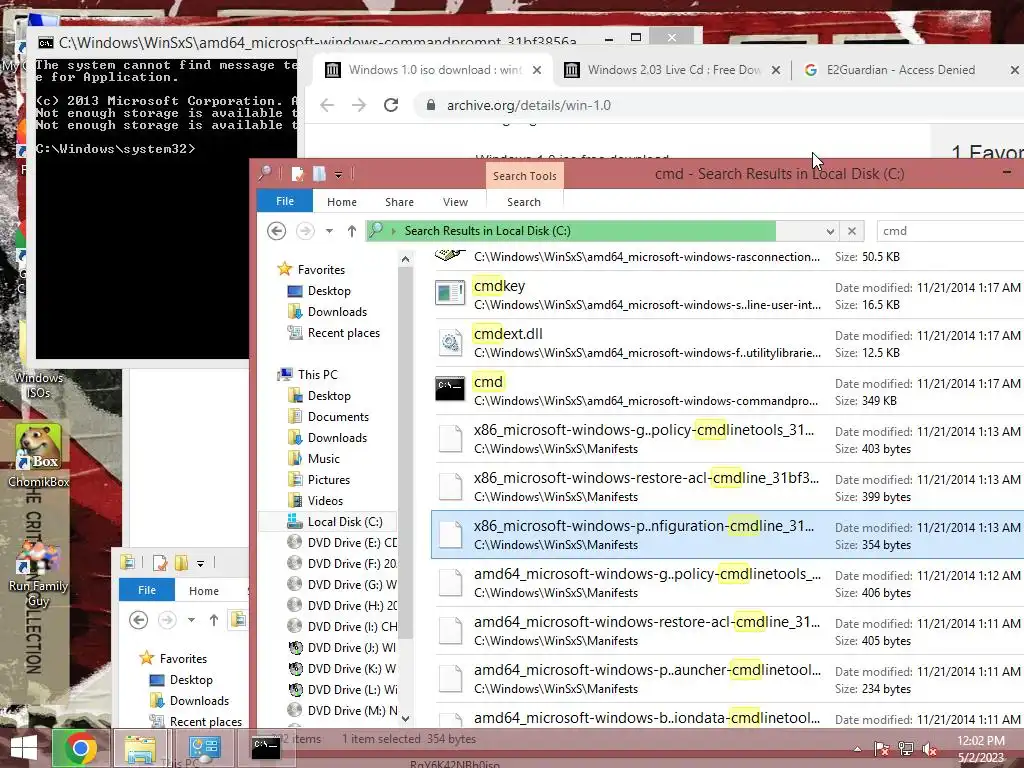The image size is (1024, 768).
Task: Open the File tab in search Explorer
Action: [x=285, y=201]
